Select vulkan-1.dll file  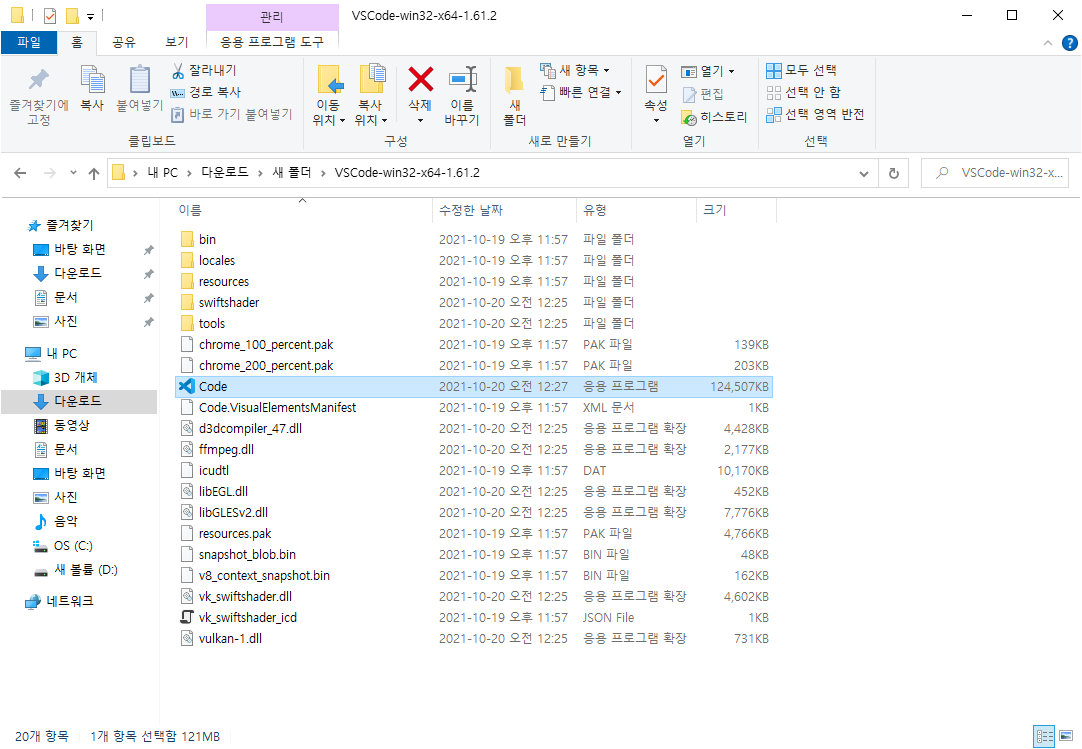click(474, 639)
